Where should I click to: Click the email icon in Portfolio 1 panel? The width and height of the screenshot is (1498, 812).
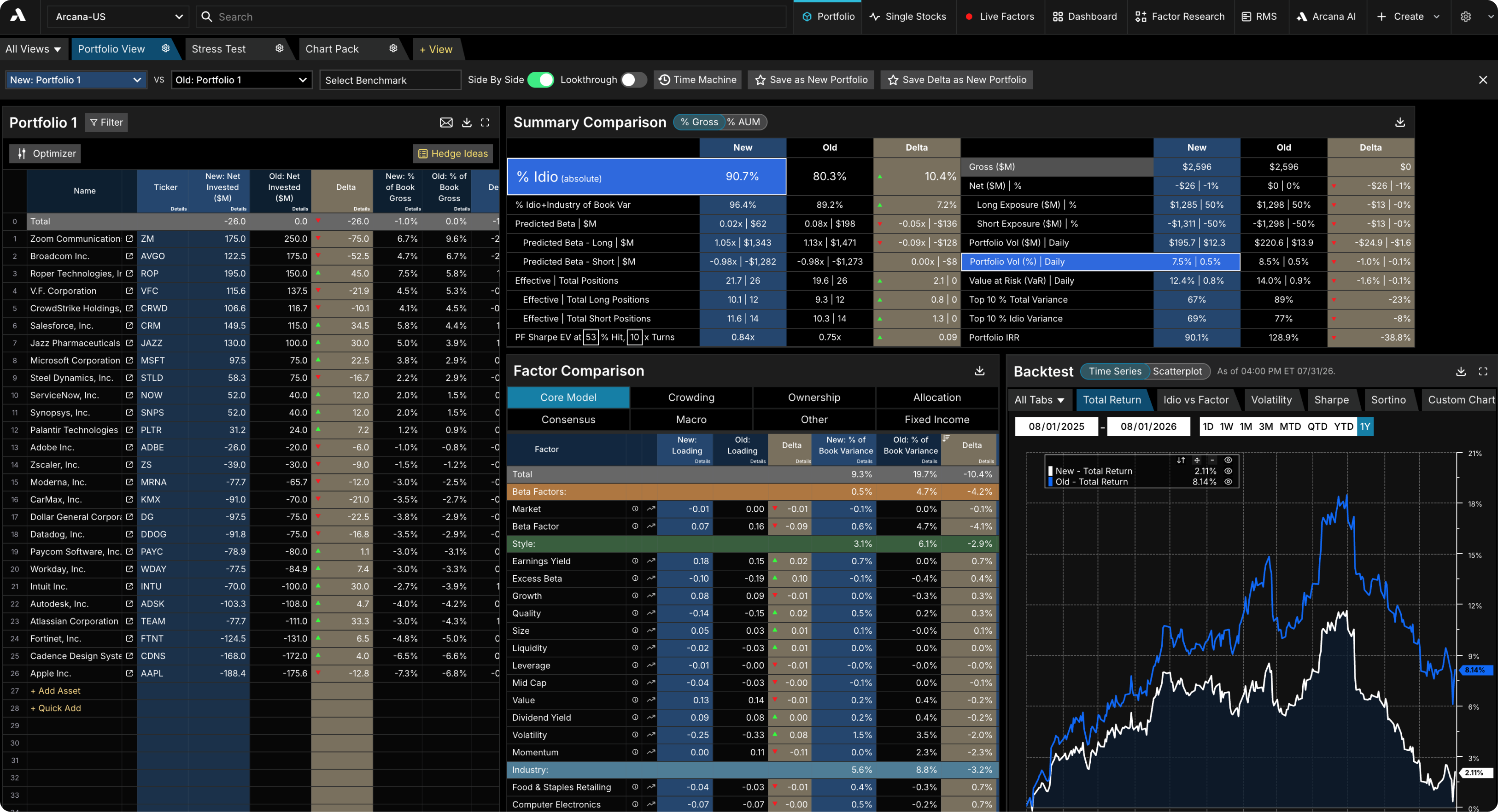coord(446,122)
